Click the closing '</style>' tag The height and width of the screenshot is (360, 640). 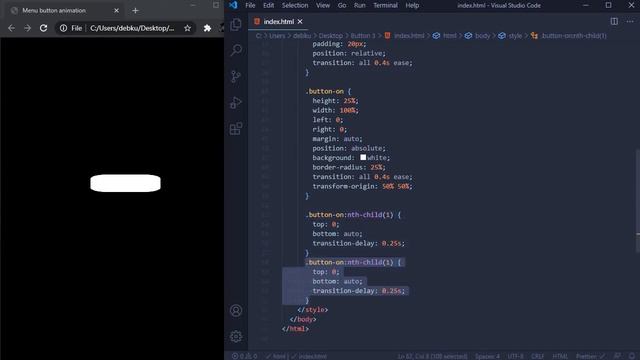(313, 310)
